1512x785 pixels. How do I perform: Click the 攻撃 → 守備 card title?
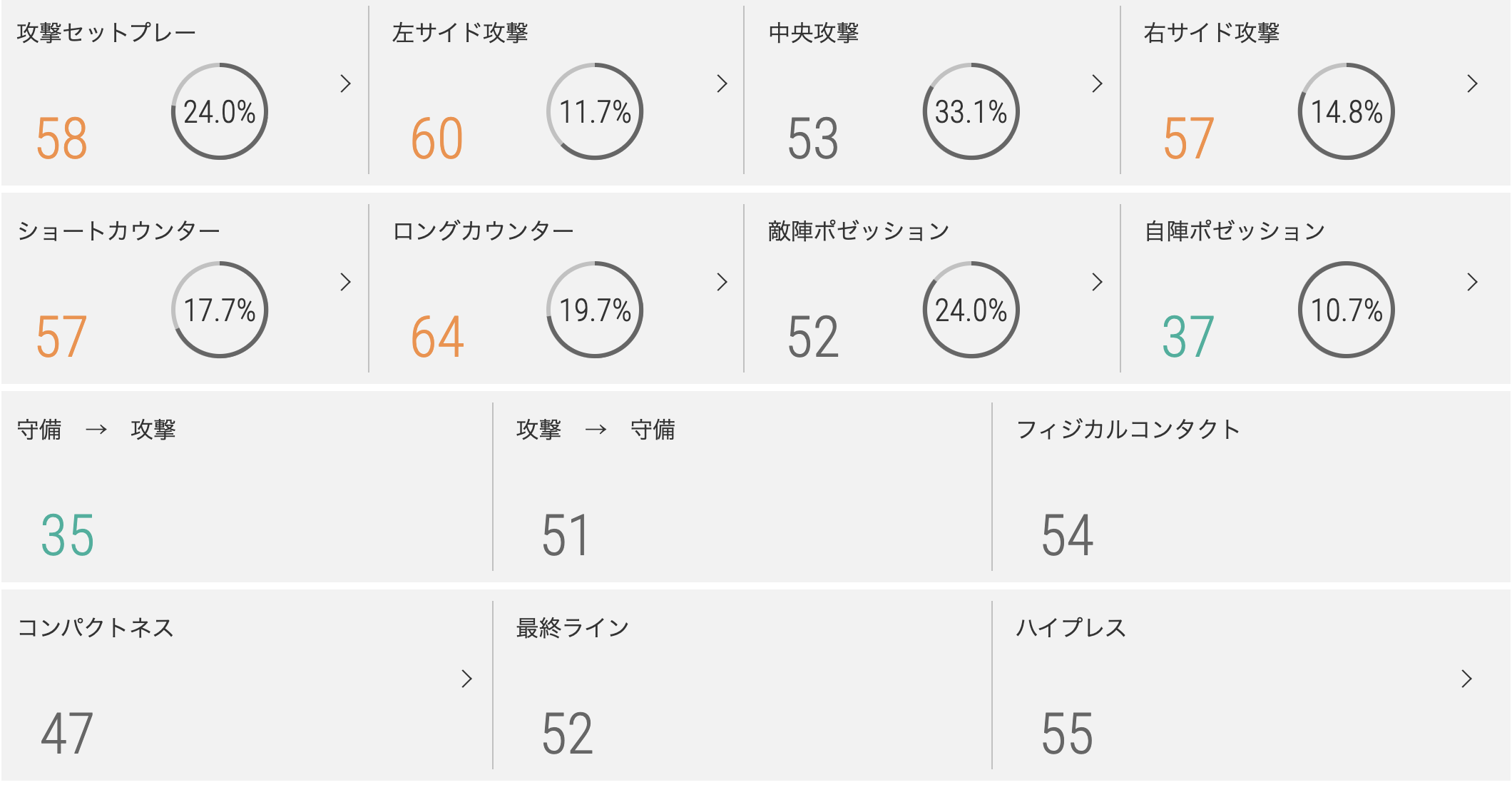[596, 430]
